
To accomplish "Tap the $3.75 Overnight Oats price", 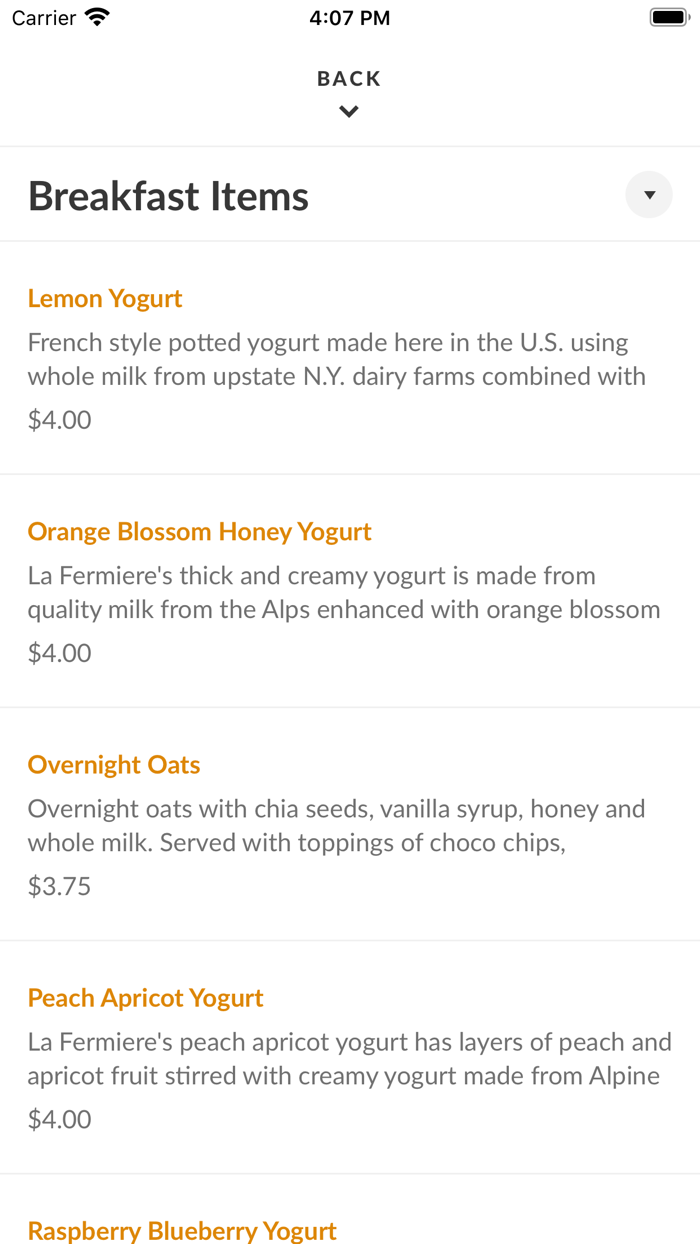I will (x=60, y=886).
